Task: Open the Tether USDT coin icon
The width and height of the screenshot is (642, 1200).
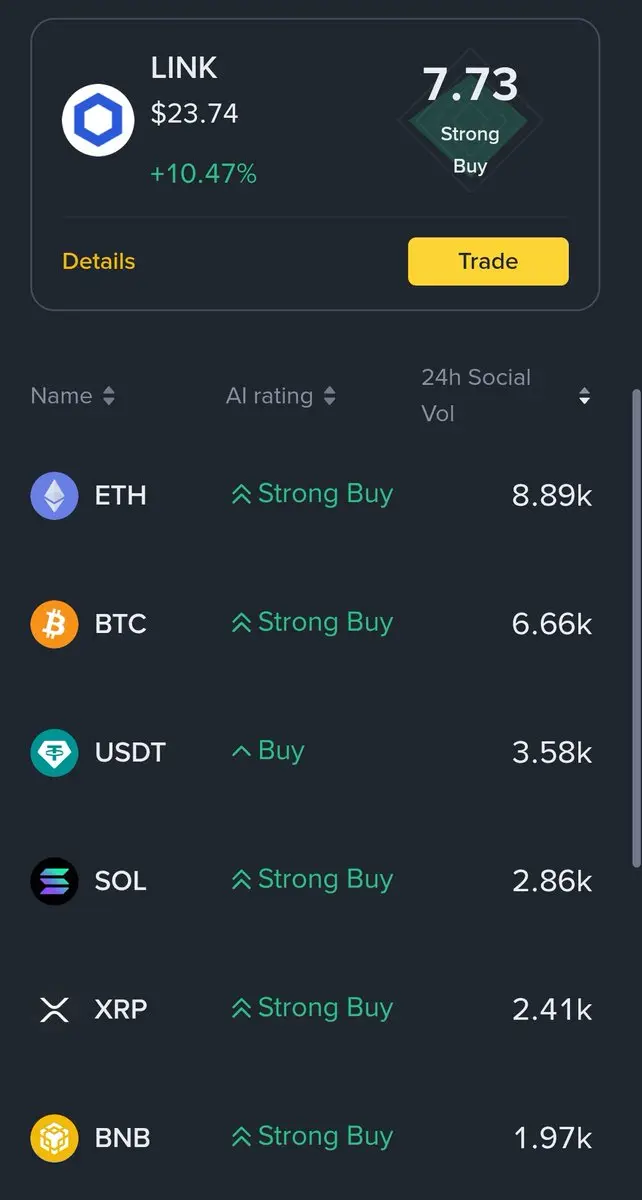Action: click(54, 752)
